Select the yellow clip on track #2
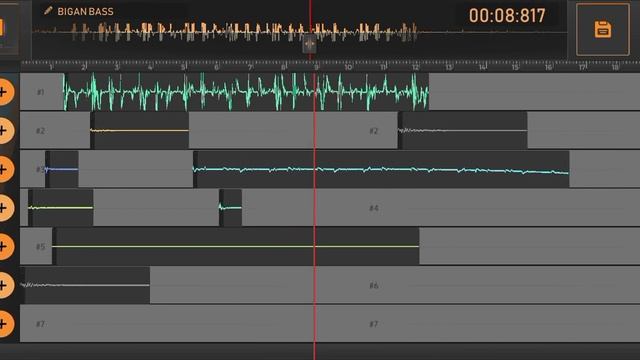Screen dimensions: 640x360 (x=140, y=131)
